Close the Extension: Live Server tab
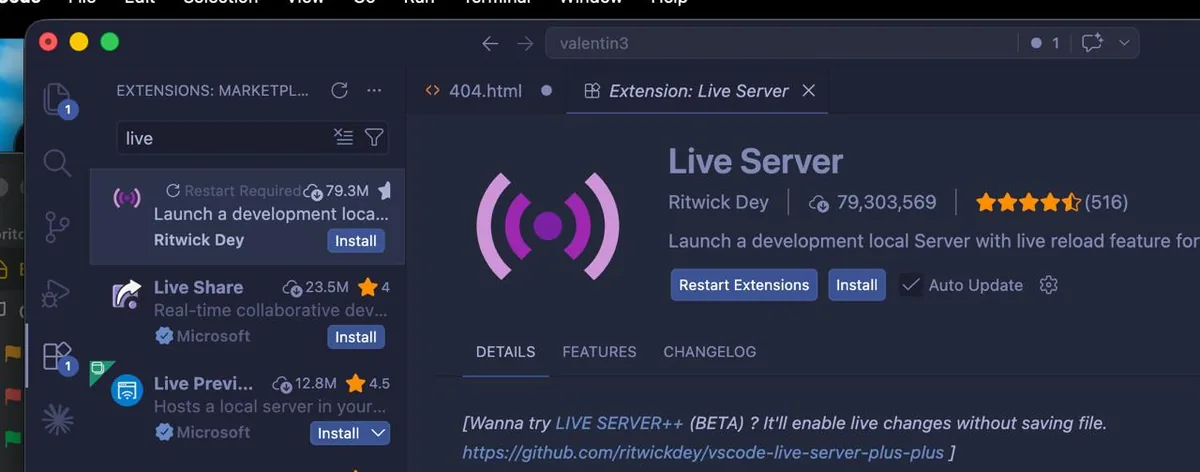The image size is (1200, 472). click(x=809, y=90)
